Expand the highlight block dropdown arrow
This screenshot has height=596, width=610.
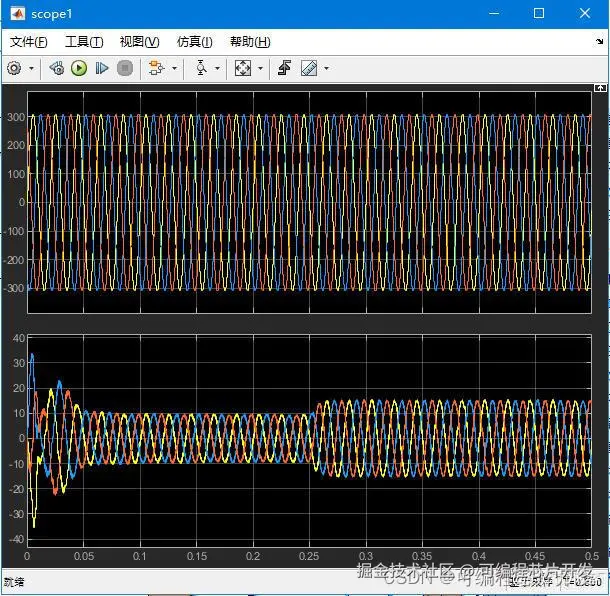[174, 68]
